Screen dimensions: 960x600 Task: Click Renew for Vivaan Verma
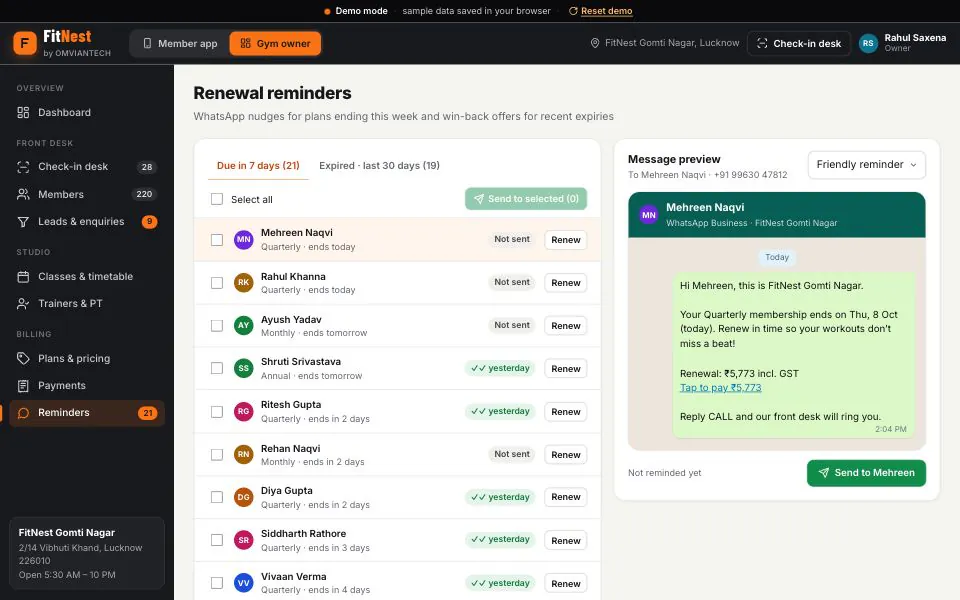pos(566,583)
